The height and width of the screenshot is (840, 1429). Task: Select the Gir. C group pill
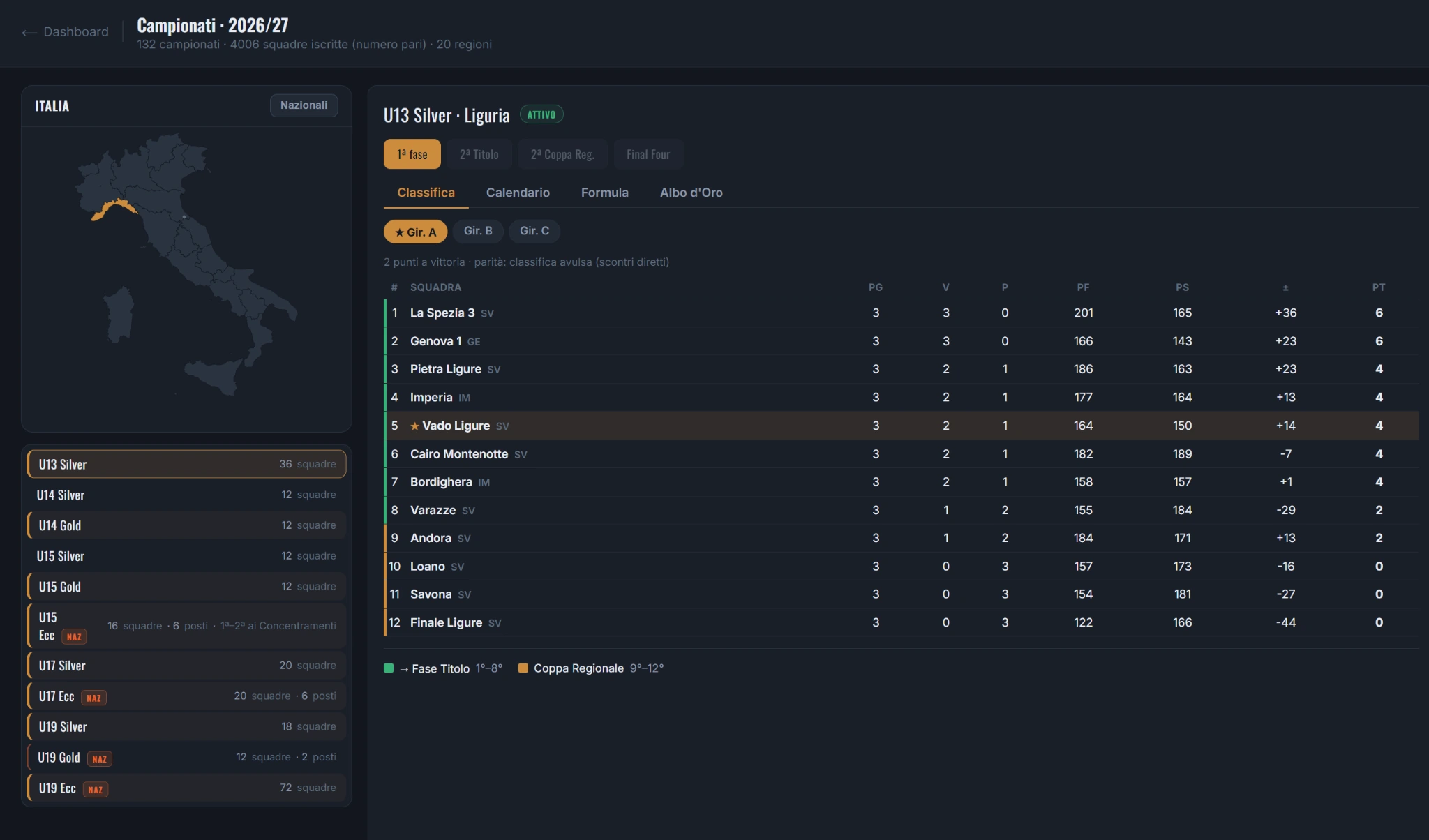pos(534,231)
